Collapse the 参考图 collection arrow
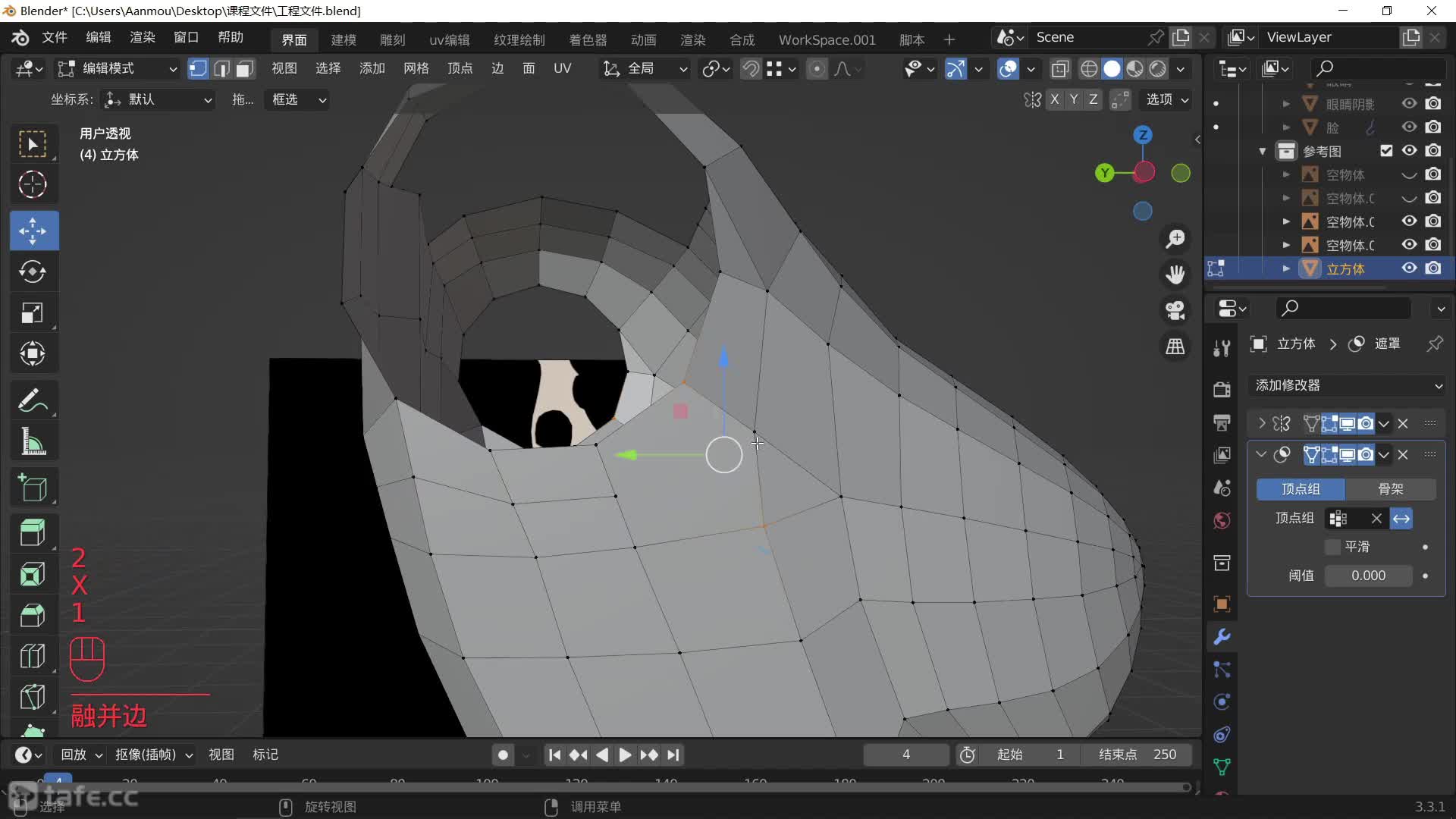Viewport: 1456px width, 819px height. (1263, 151)
